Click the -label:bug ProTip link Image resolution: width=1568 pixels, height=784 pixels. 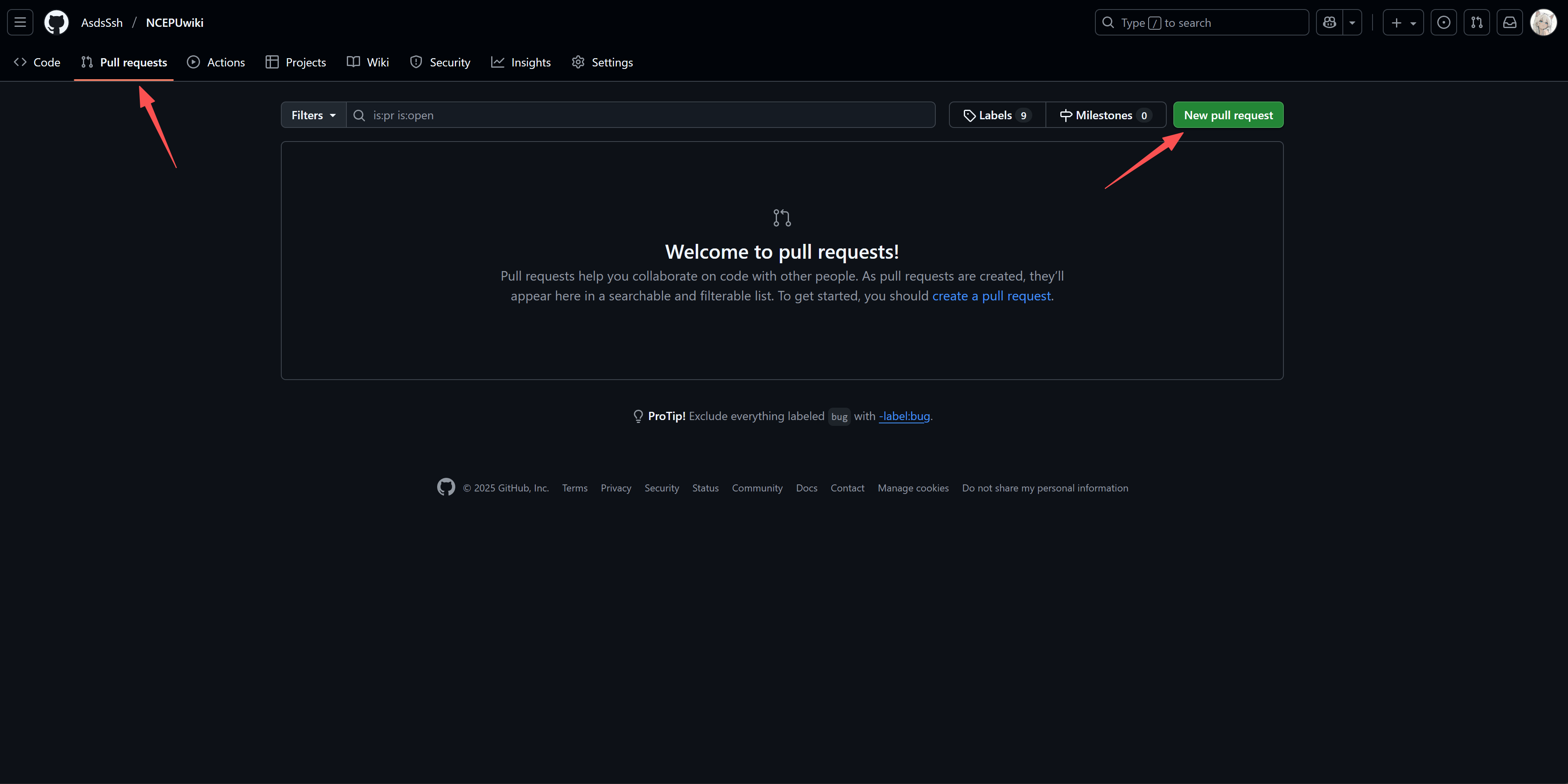[x=904, y=416]
